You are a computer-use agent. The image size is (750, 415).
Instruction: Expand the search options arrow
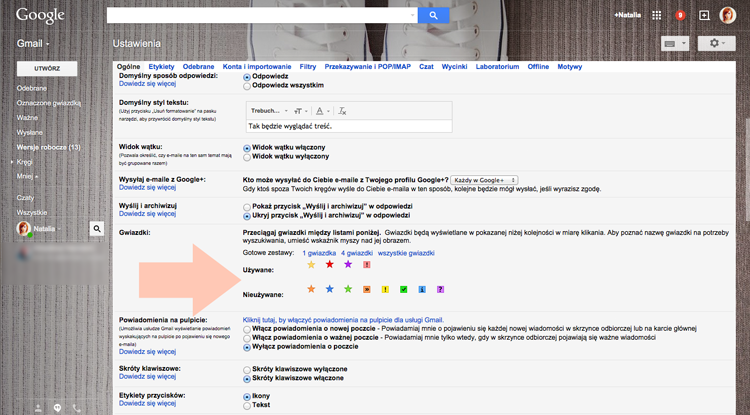412,15
